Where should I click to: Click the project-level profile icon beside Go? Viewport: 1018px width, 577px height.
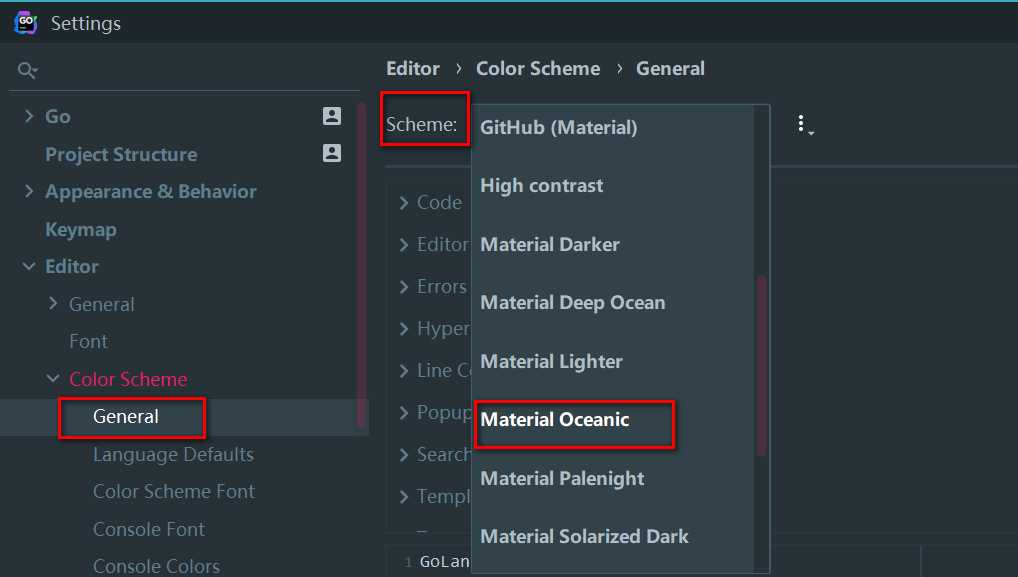pos(332,116)
